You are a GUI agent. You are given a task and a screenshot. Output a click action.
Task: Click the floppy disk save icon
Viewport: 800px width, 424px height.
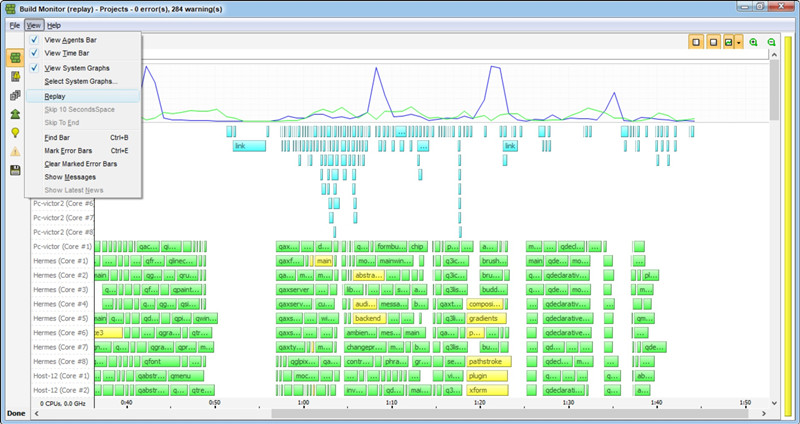point(16,170)
